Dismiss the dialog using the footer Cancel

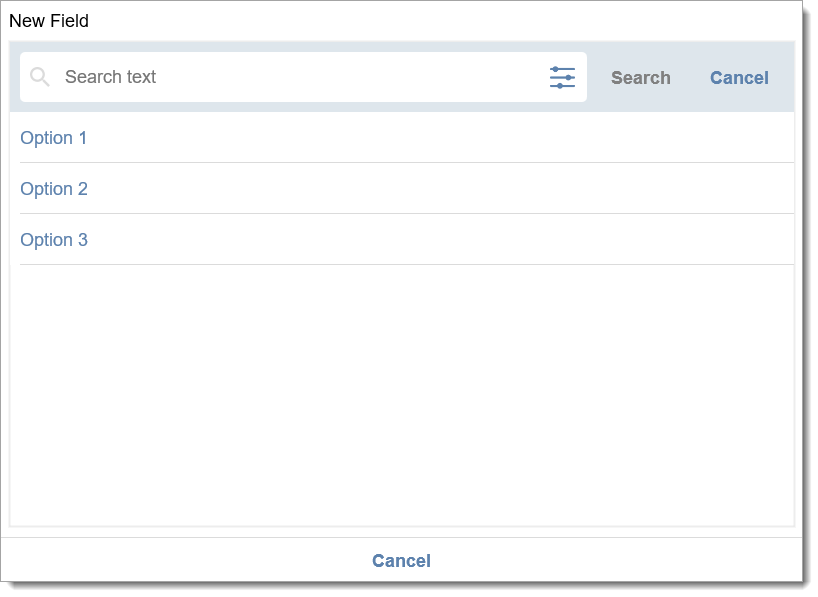point(401,560)
